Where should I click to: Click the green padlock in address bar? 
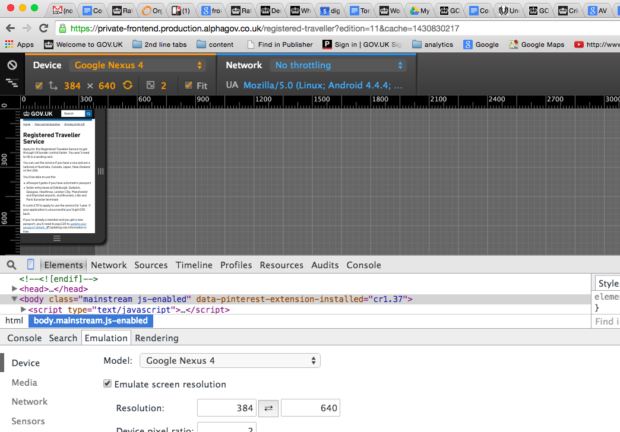(62, 28)
